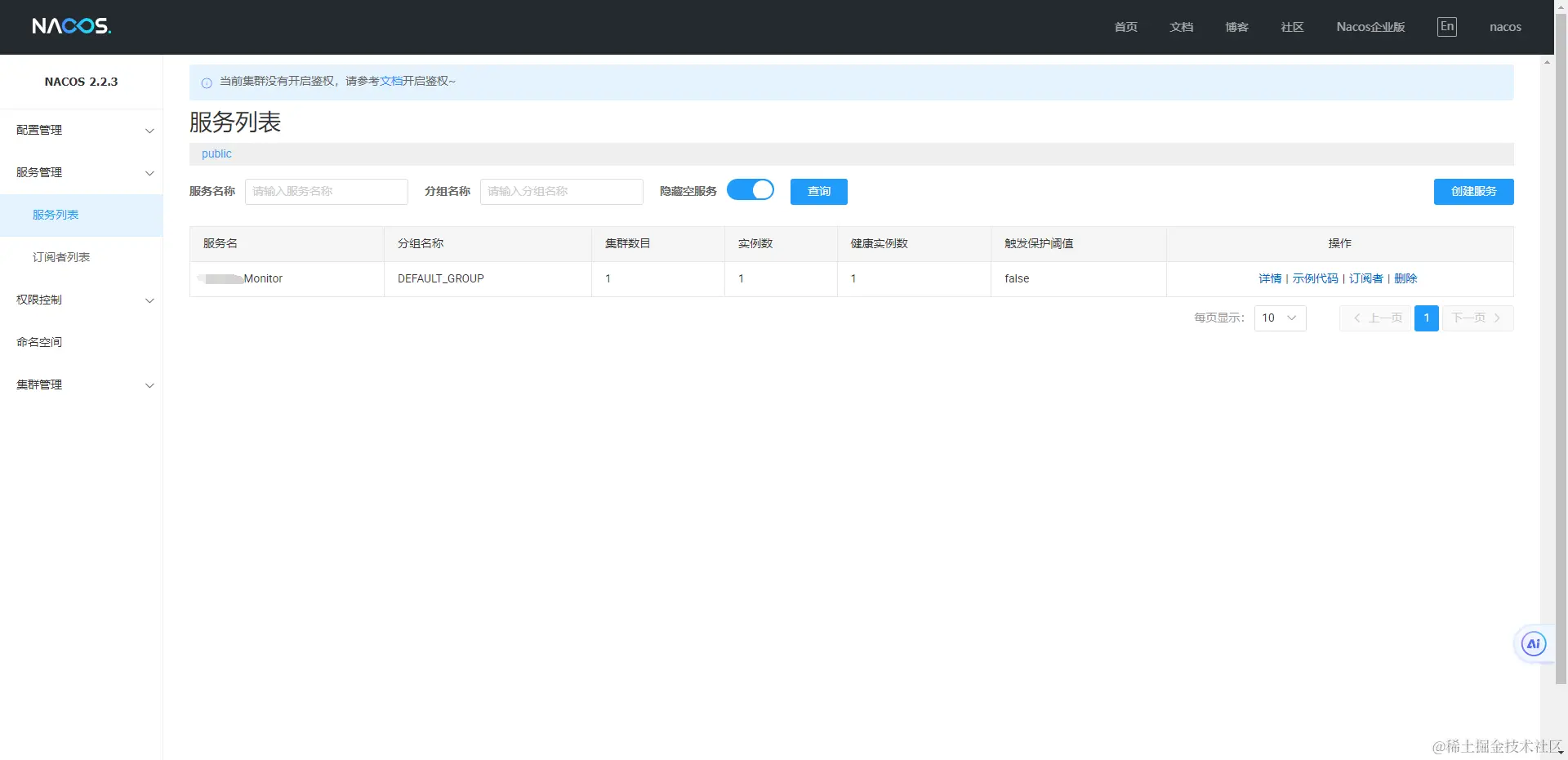The height and width of the screenshot is (760, 1568).
Task: Focus the 分组名称 input field
Action: (562, 191)
